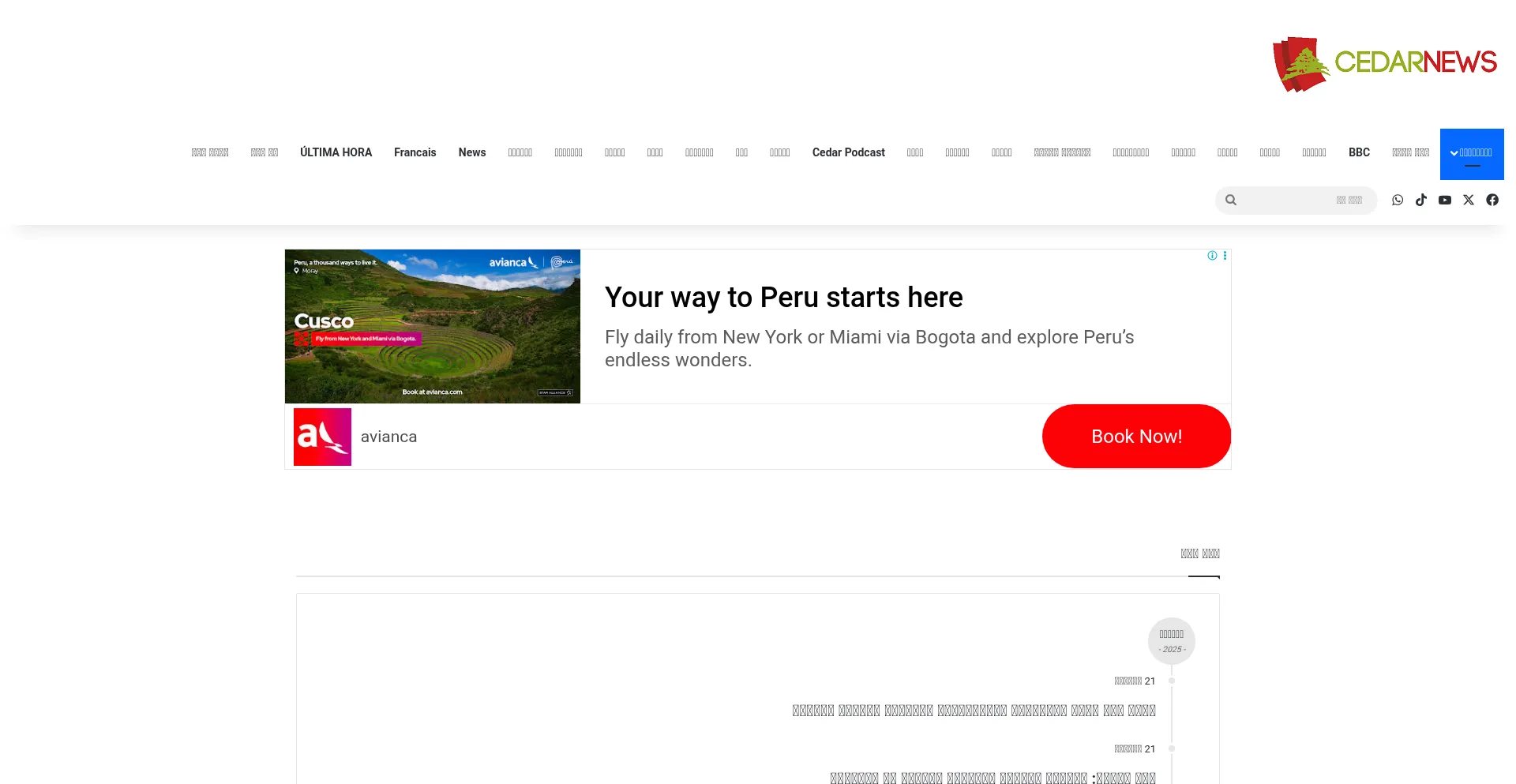
Task: Open the TikTok social icon
Action: [1421, 200]
